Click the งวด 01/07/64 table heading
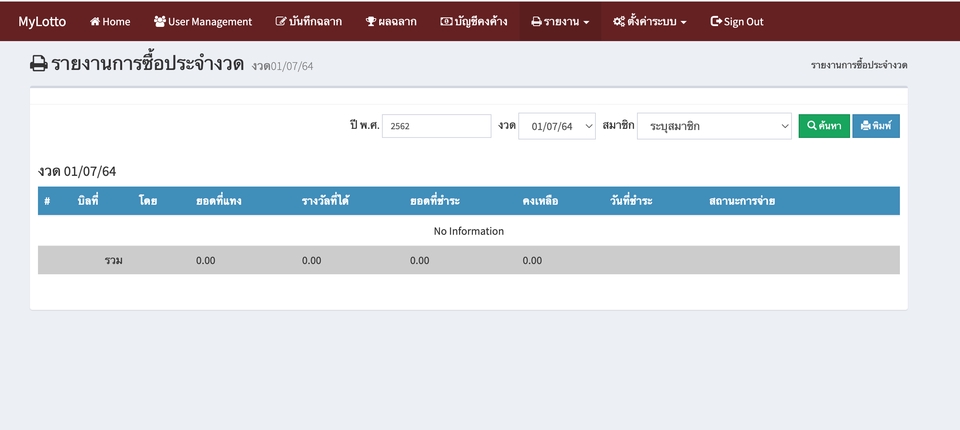The width and height of the screenshot is (960, 430). tap(77, 172)
